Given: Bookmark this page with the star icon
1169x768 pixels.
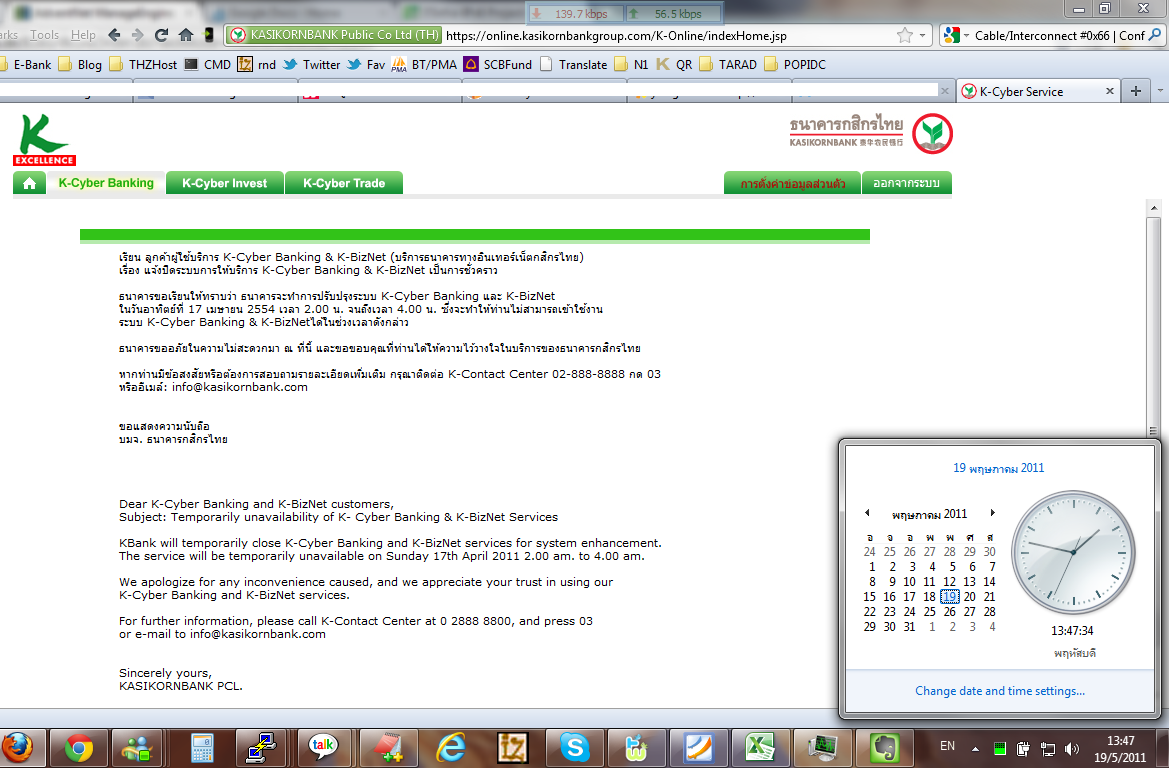Looking at the screenshot, I should (x=904, y=35).
